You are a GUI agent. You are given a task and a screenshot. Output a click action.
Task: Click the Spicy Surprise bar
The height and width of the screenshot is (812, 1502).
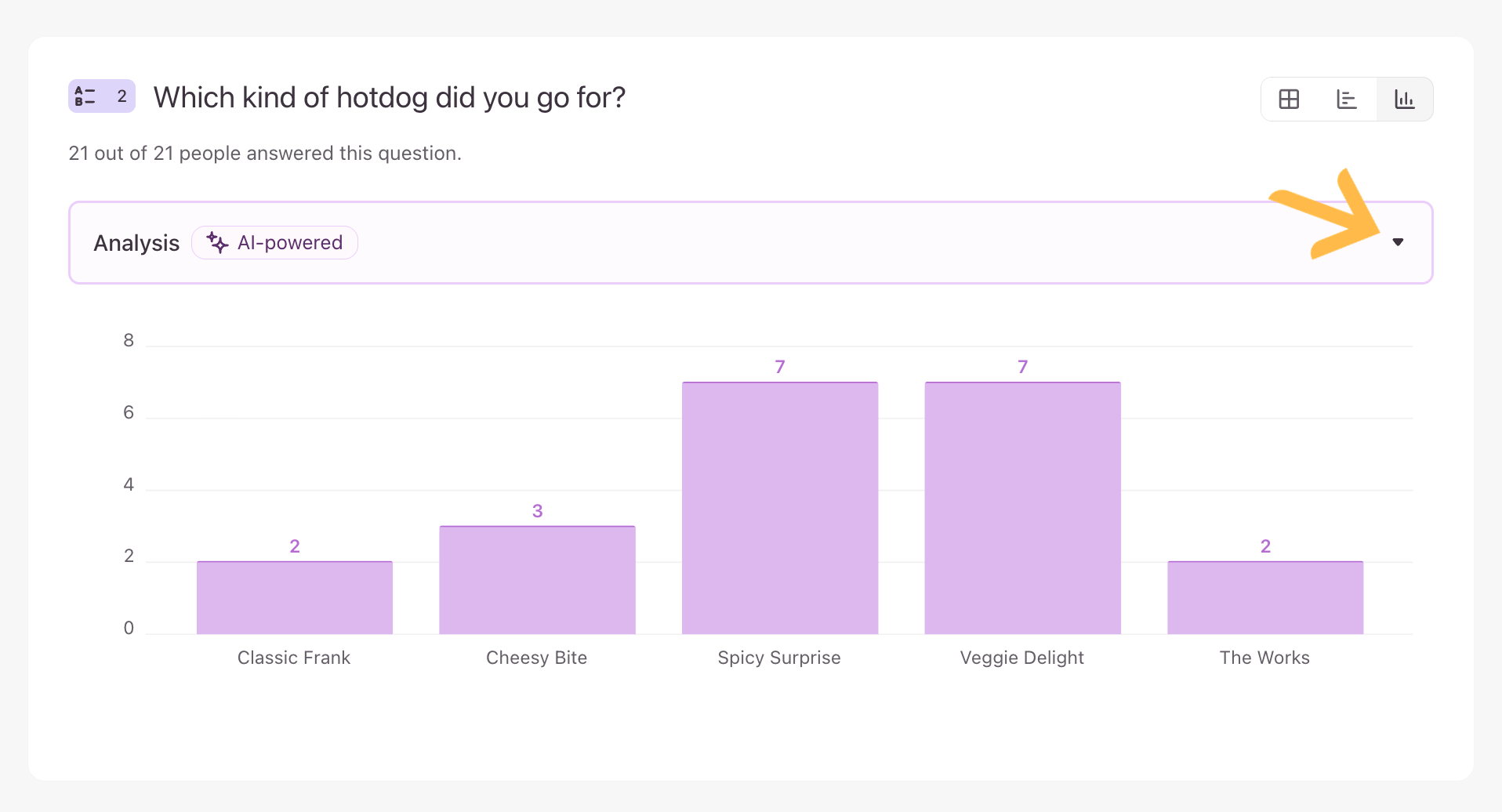[779, 508]
